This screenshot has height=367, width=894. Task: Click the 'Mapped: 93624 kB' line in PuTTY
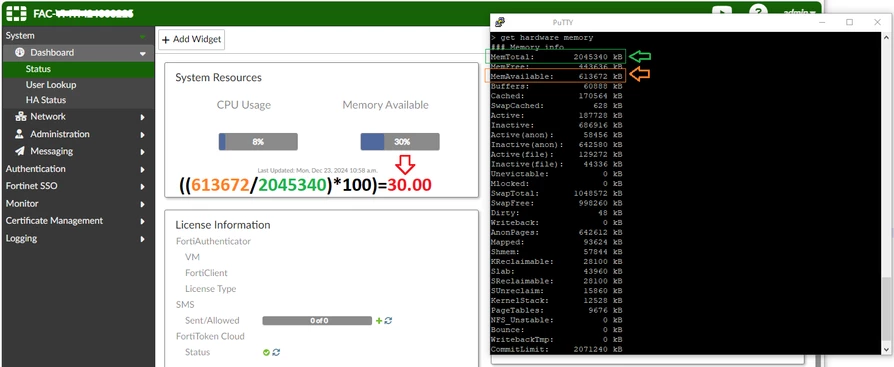click(556, 242)
